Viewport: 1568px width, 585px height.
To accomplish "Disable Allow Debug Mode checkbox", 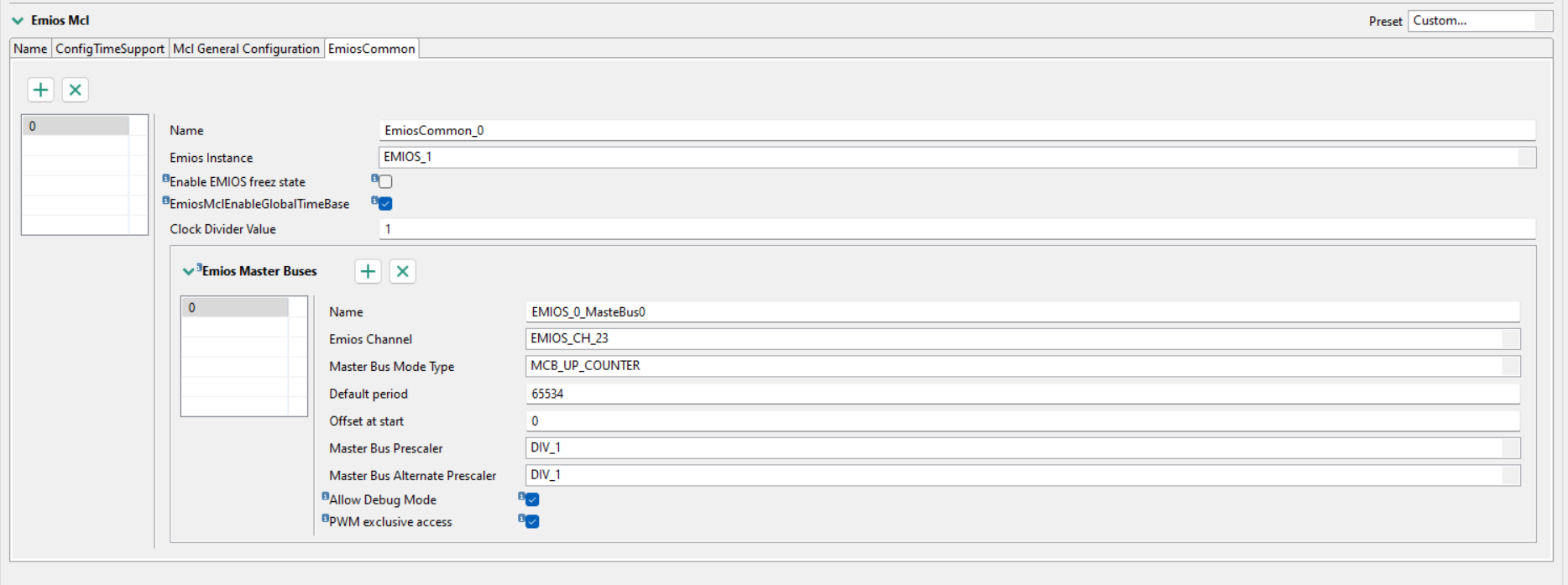I will [532, 499].
